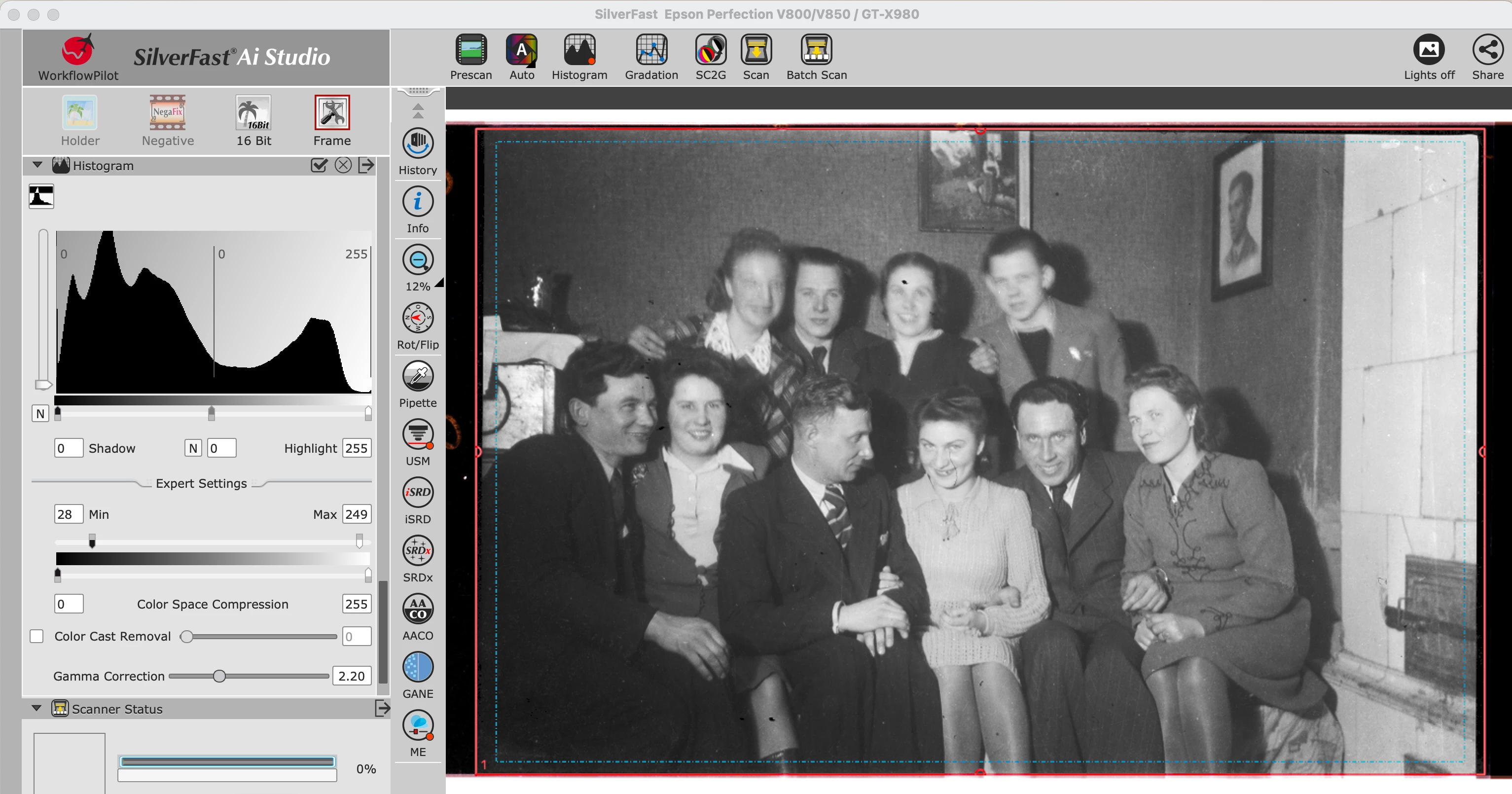
Task: Enable the Color Cast Removal checkbox
Action: (37, 636)
